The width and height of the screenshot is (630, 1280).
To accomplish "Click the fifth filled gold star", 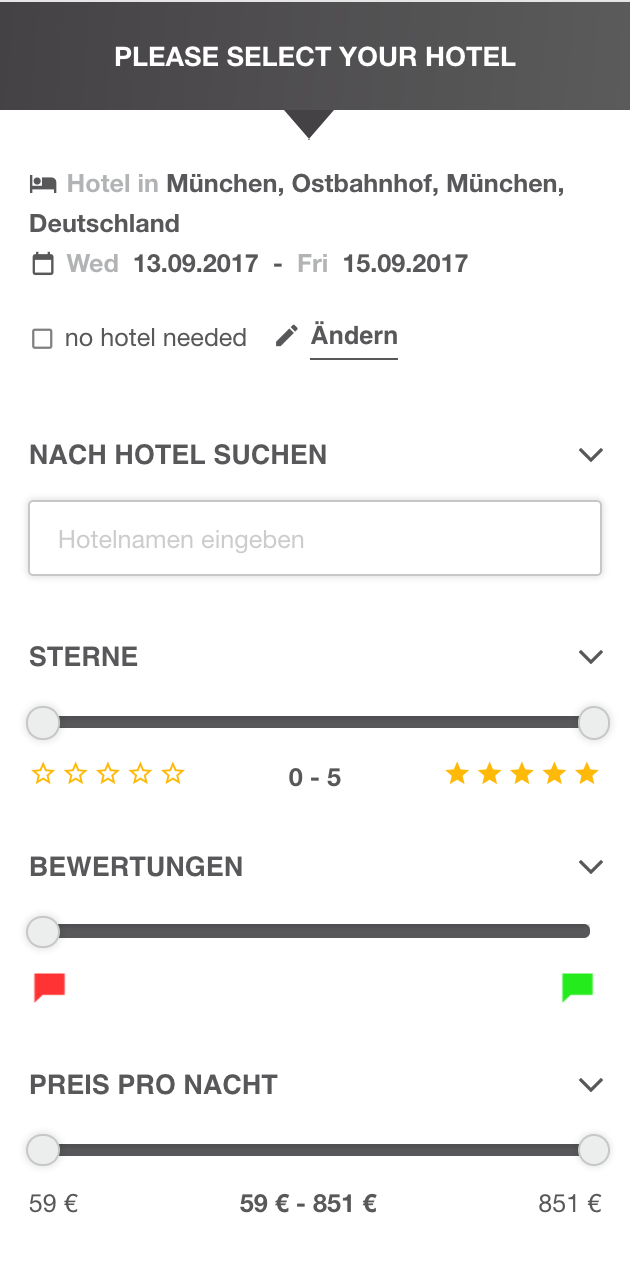I will (x=587, y=772).
